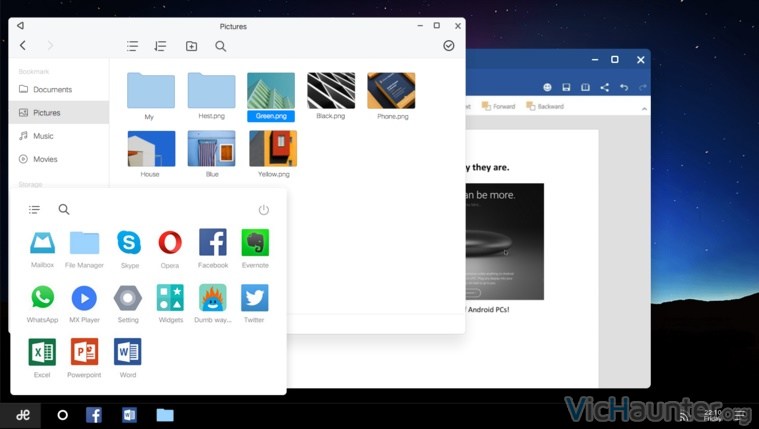
Task: Select Phone.png thumbnail
Action: pyautogui.click(x=391, y=91)
